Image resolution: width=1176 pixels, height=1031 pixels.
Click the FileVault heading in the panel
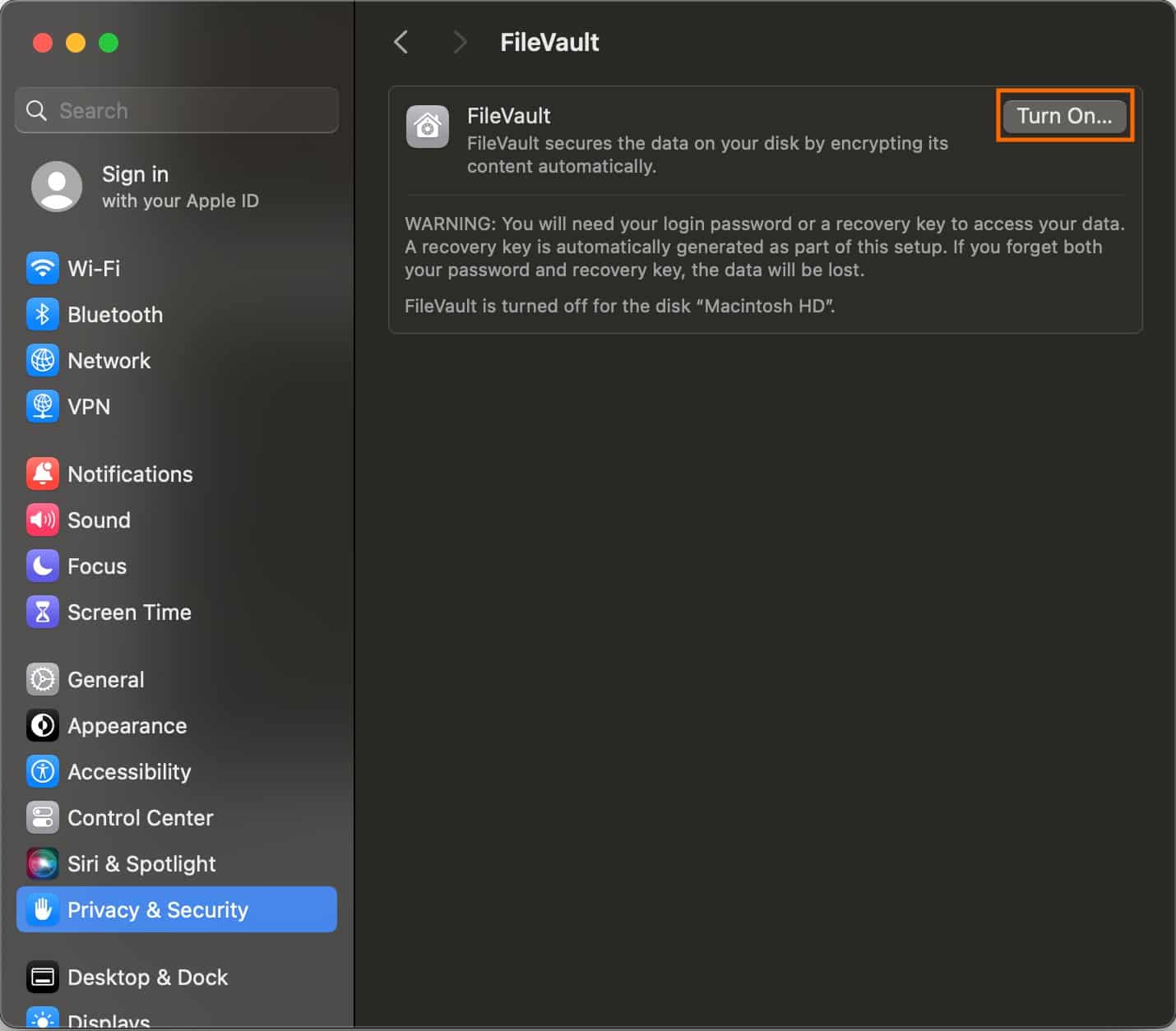pos(509,116)
